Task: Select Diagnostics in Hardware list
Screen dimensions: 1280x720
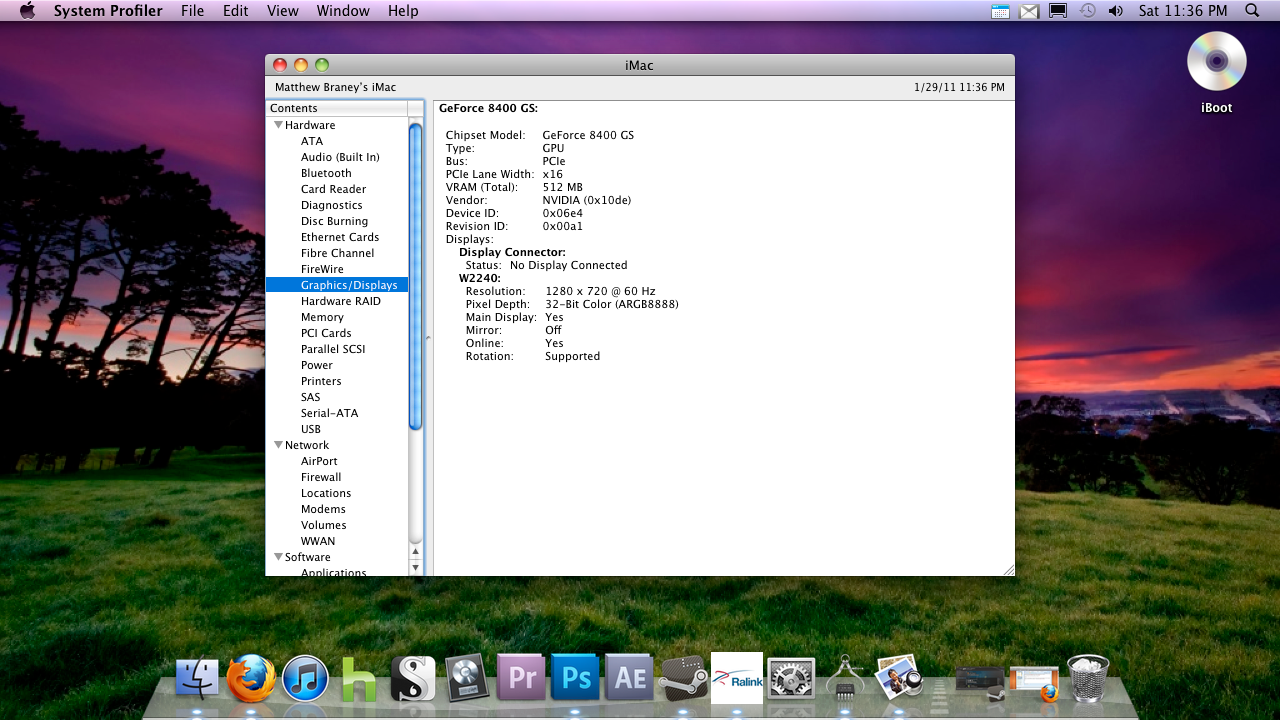Action: 332,205
